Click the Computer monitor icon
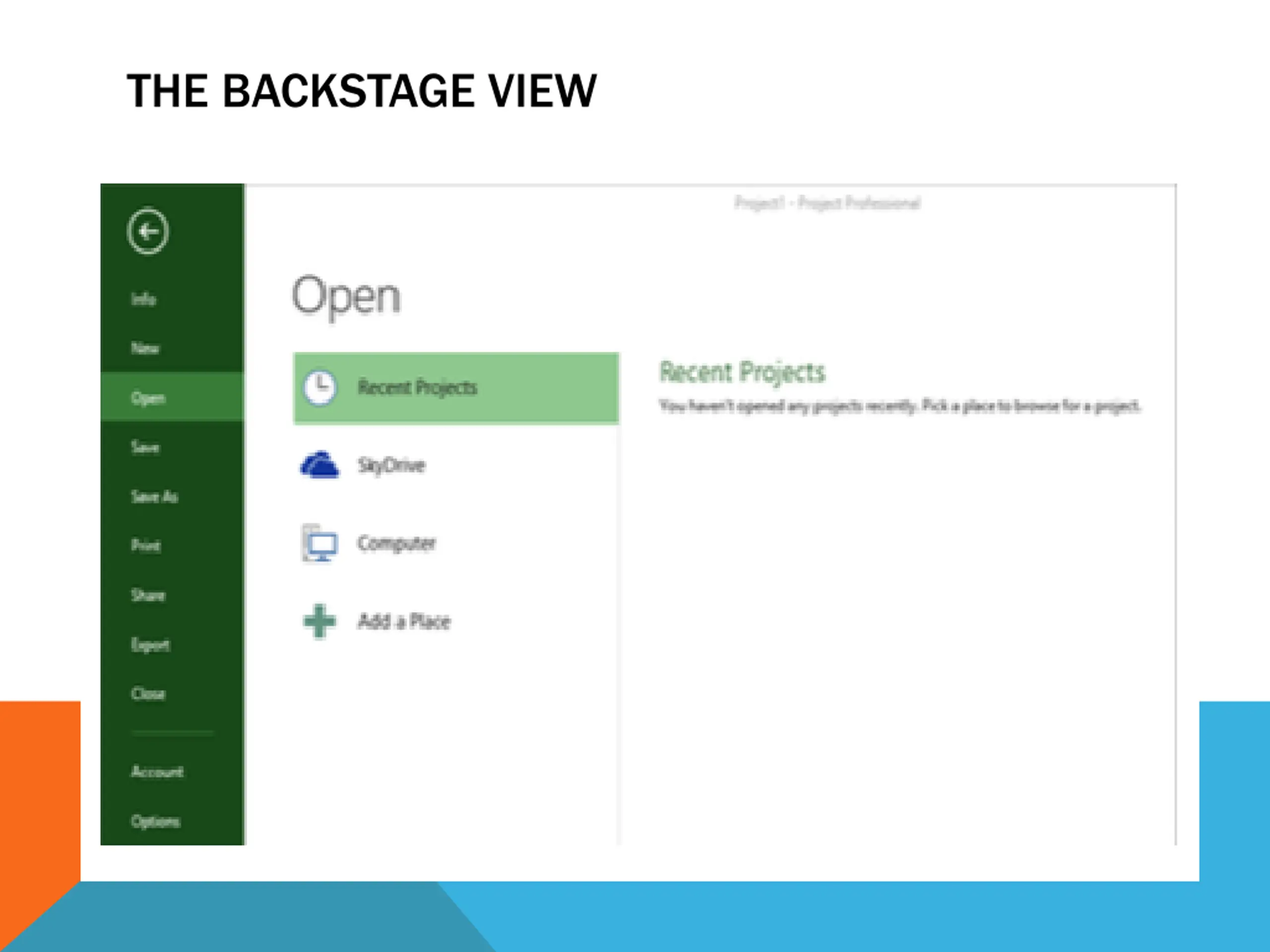 click(x=320, y=543)
